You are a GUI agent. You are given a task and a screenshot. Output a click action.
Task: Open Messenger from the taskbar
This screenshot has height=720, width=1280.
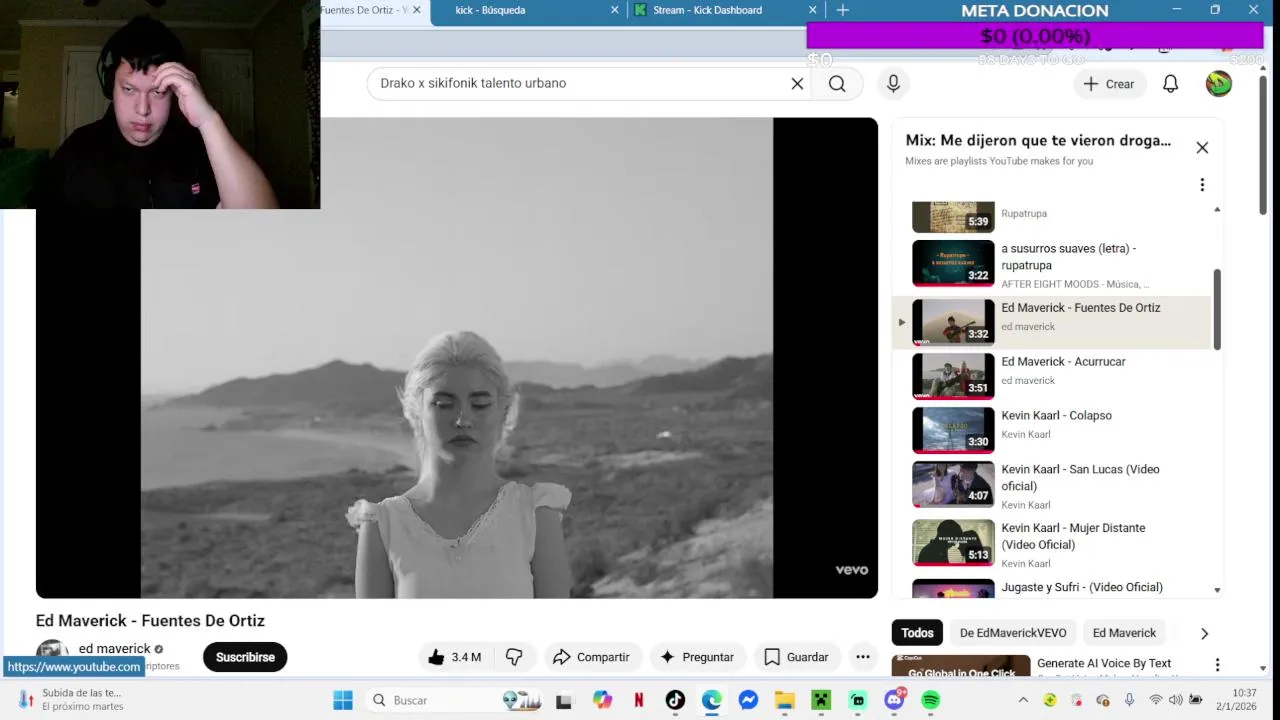click(x=748, y=700)
